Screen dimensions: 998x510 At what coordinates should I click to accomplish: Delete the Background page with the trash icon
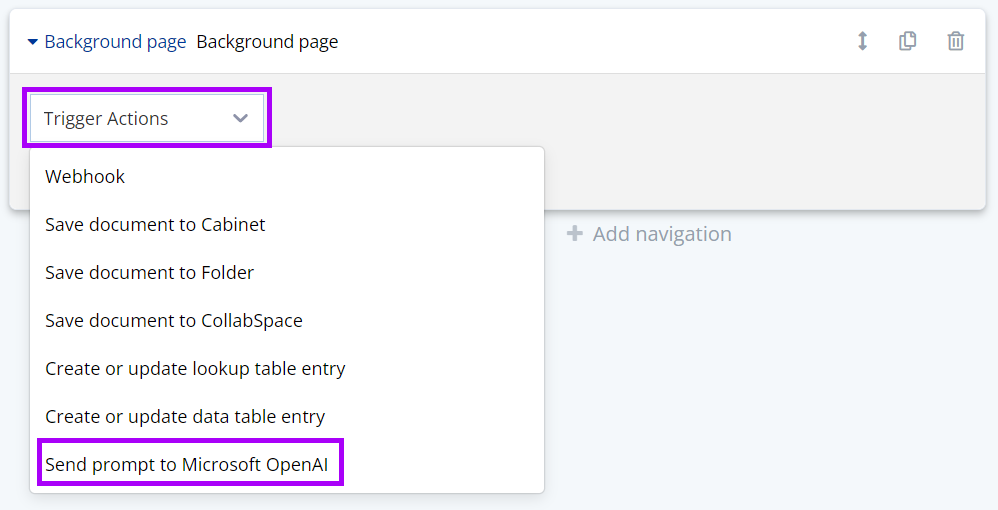click(x=956, y=41)
